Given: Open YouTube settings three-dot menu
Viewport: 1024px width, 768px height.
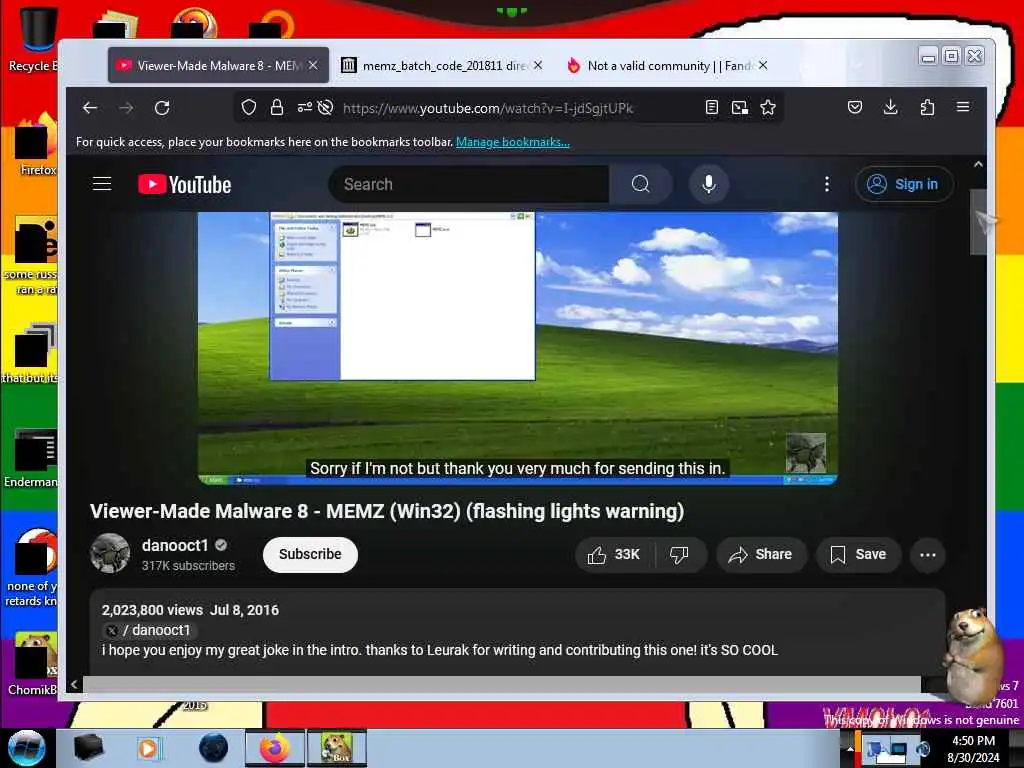Looking at the screenshot, I should coord(827,184).
